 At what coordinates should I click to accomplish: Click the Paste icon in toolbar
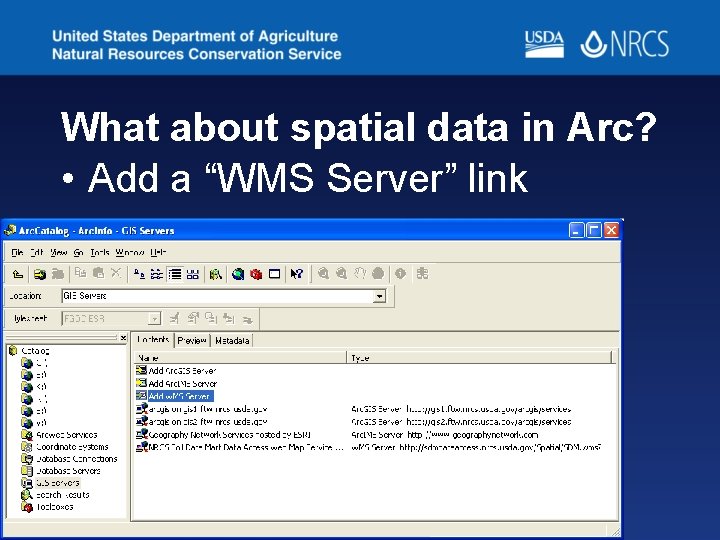98,273
